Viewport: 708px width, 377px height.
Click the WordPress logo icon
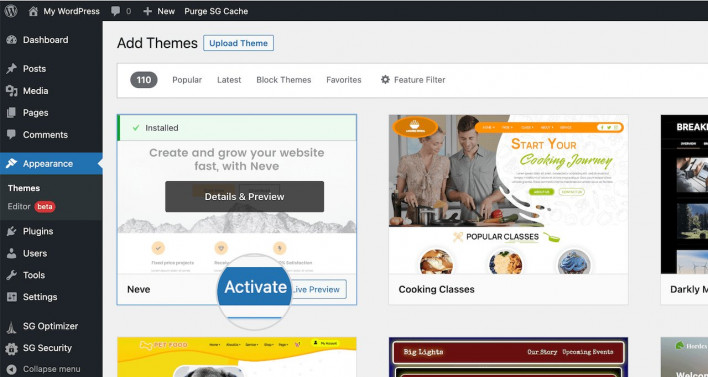pos(11,11)
